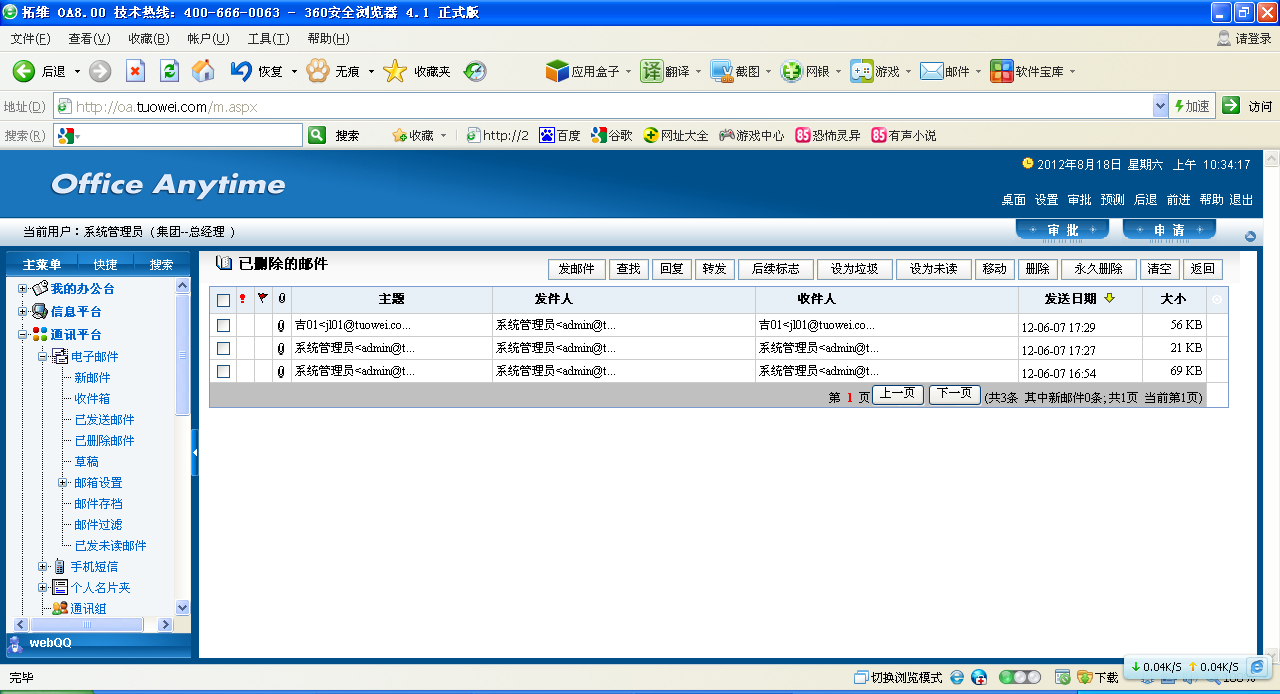Expand the 邮箱设置 tree node
Screen dimensions: 1280x694
pyautogui.click(x=62, y=483)
